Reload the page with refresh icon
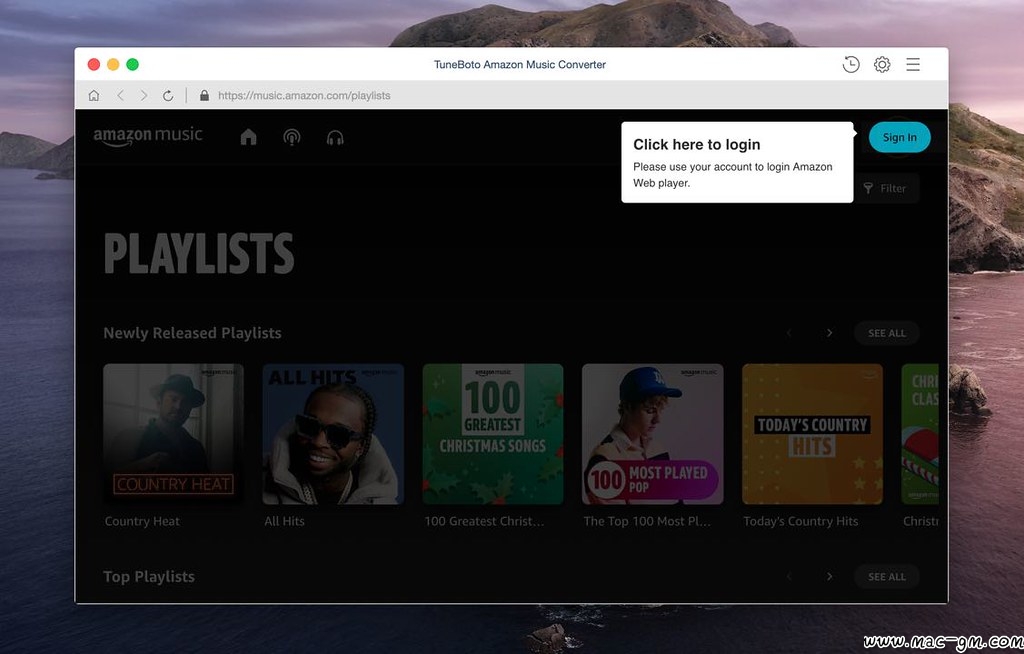Image resolution: width=1024 pixels, height=654 pixels. click(168, 95)
